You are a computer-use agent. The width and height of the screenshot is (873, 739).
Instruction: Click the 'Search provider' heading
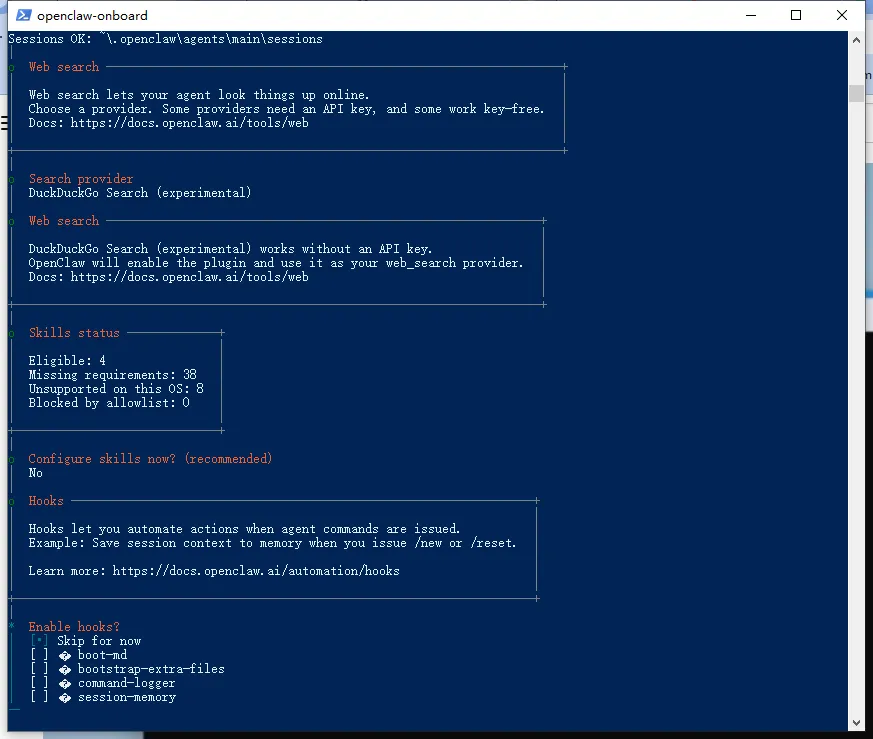tap(81, 179)
